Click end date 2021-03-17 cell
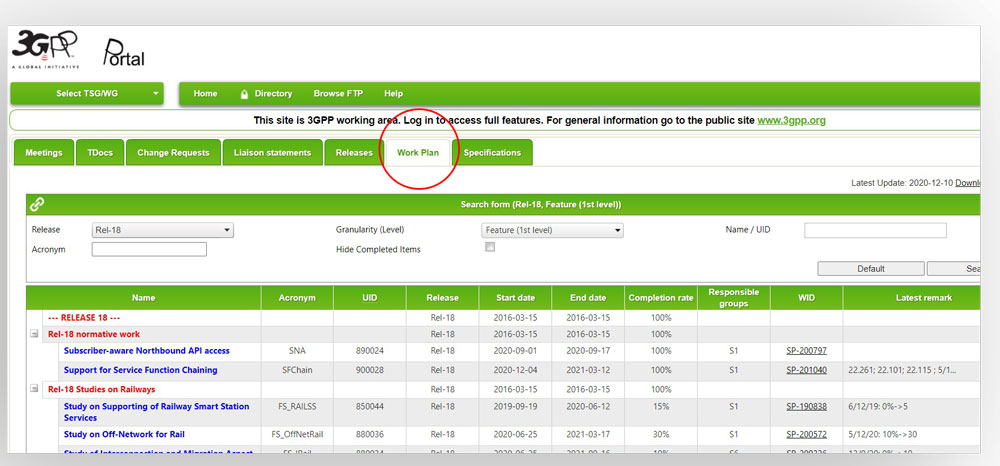This screenshot has height=466, width=1000. click(588, 434)
